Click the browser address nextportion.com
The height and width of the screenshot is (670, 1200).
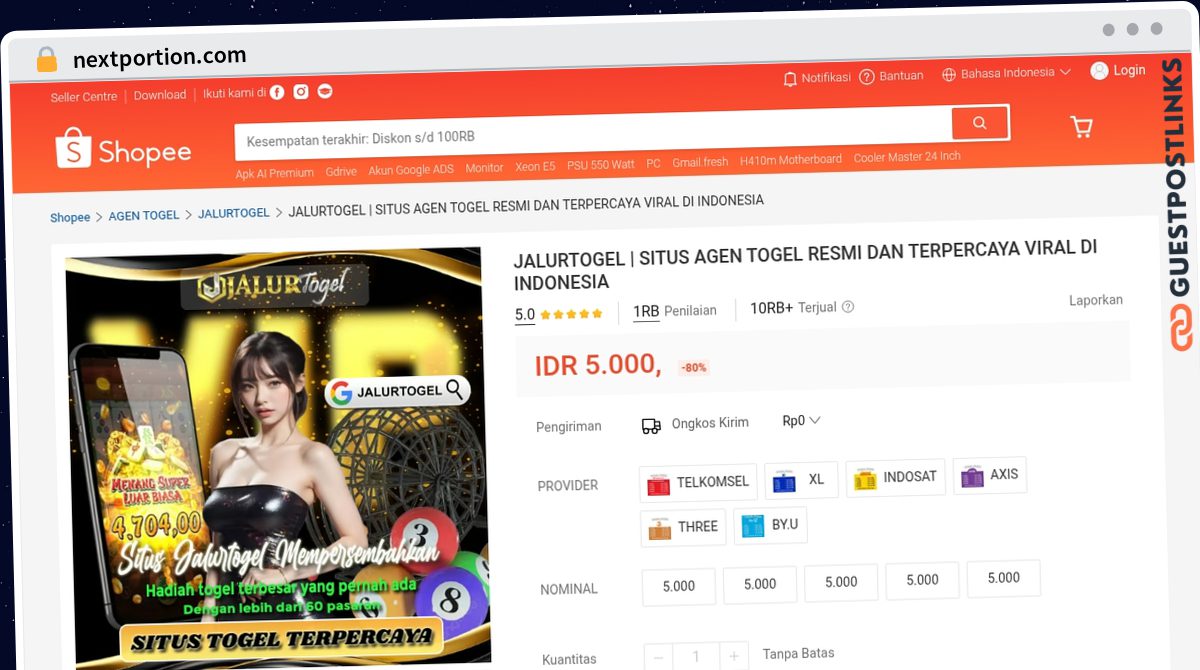point(159,57)
